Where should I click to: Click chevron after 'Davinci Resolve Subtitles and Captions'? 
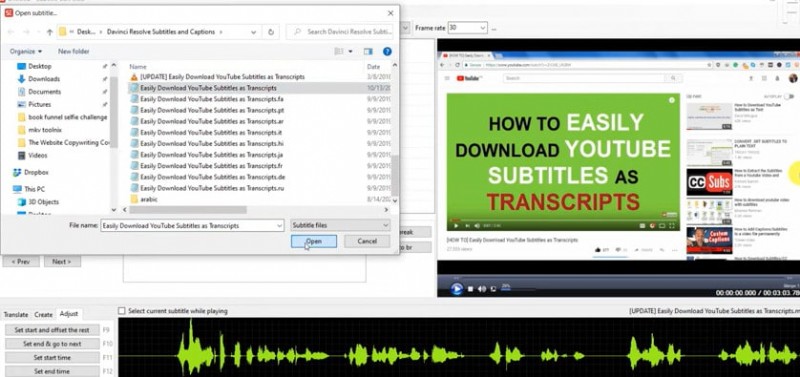[x=220, y=32]
